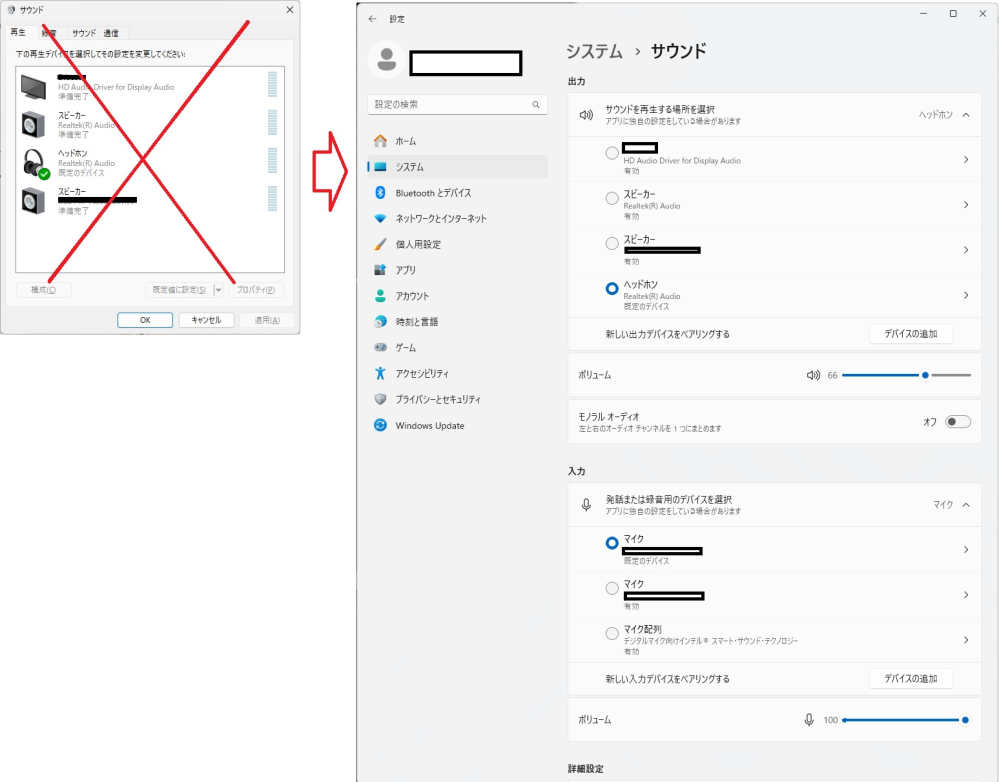Click デバイスの追加 button under output

[910, 334]
